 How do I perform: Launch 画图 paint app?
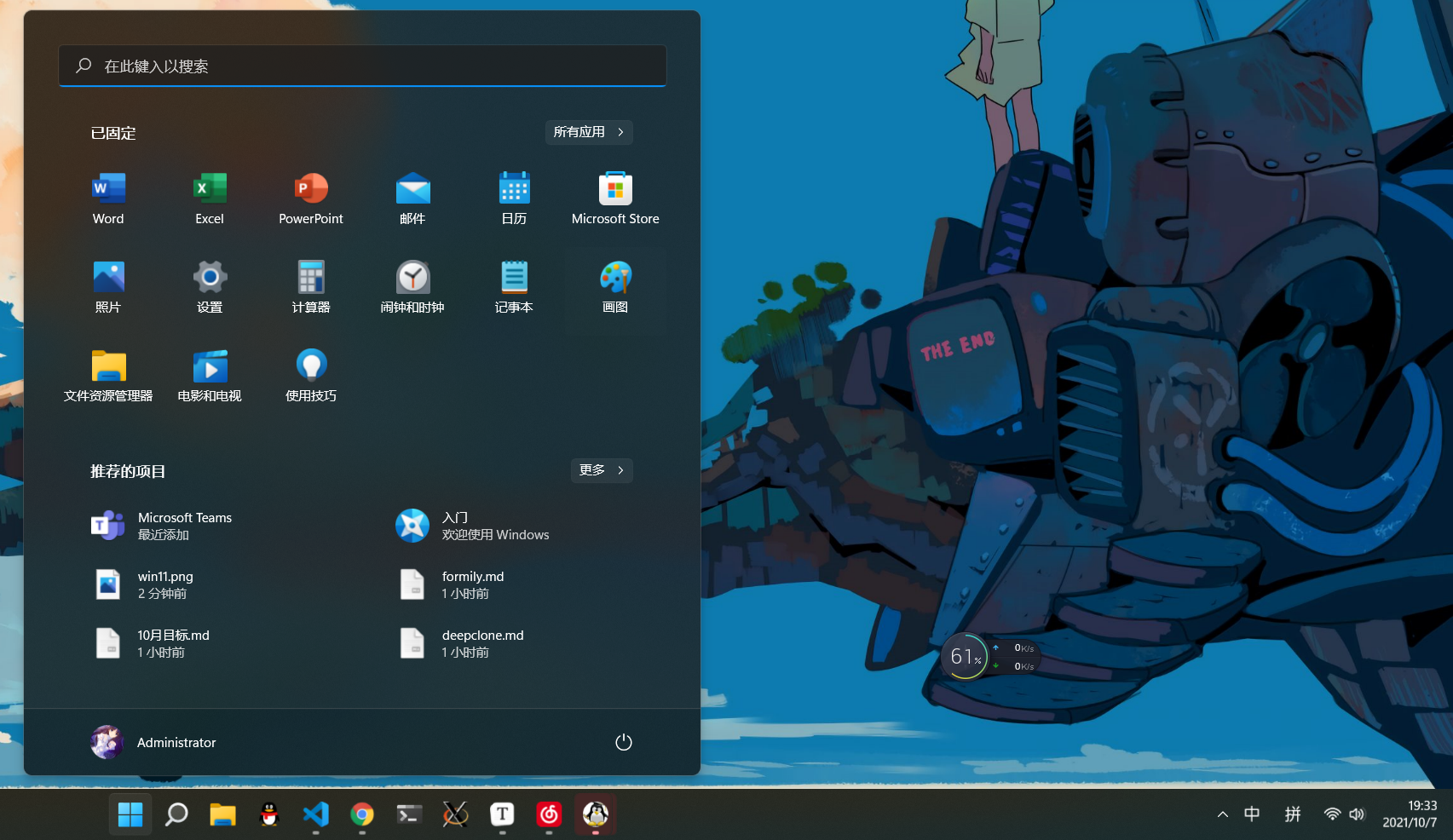[x=615, y=287]
